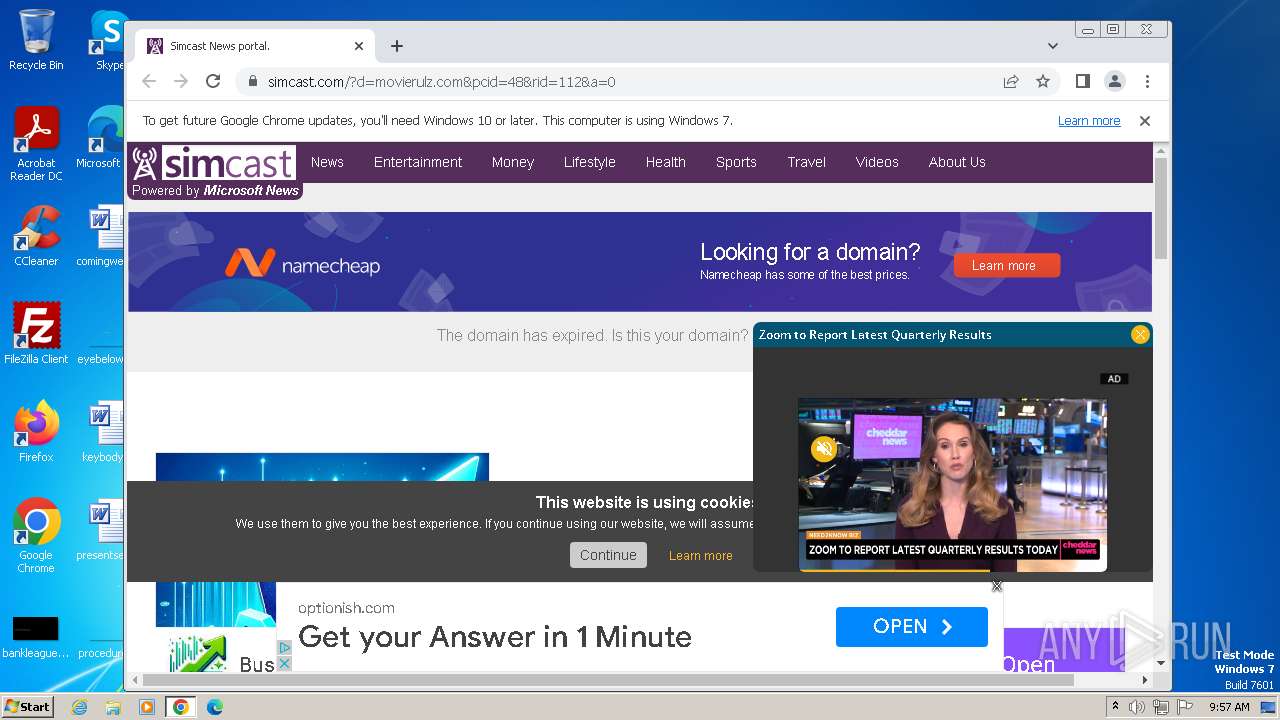1280x720 pixels.
Task: Launch Internet Explorer from the taskbar
Action: point(79,707)
